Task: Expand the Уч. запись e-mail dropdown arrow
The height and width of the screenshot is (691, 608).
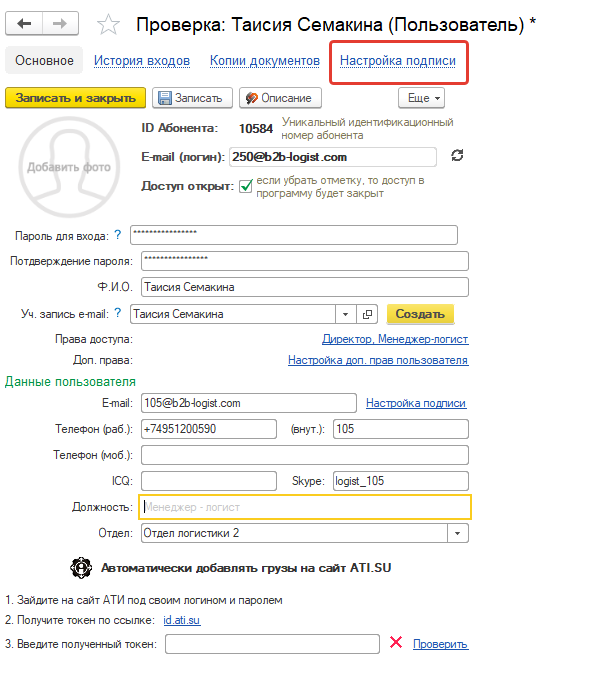Action: click(345, 314)
